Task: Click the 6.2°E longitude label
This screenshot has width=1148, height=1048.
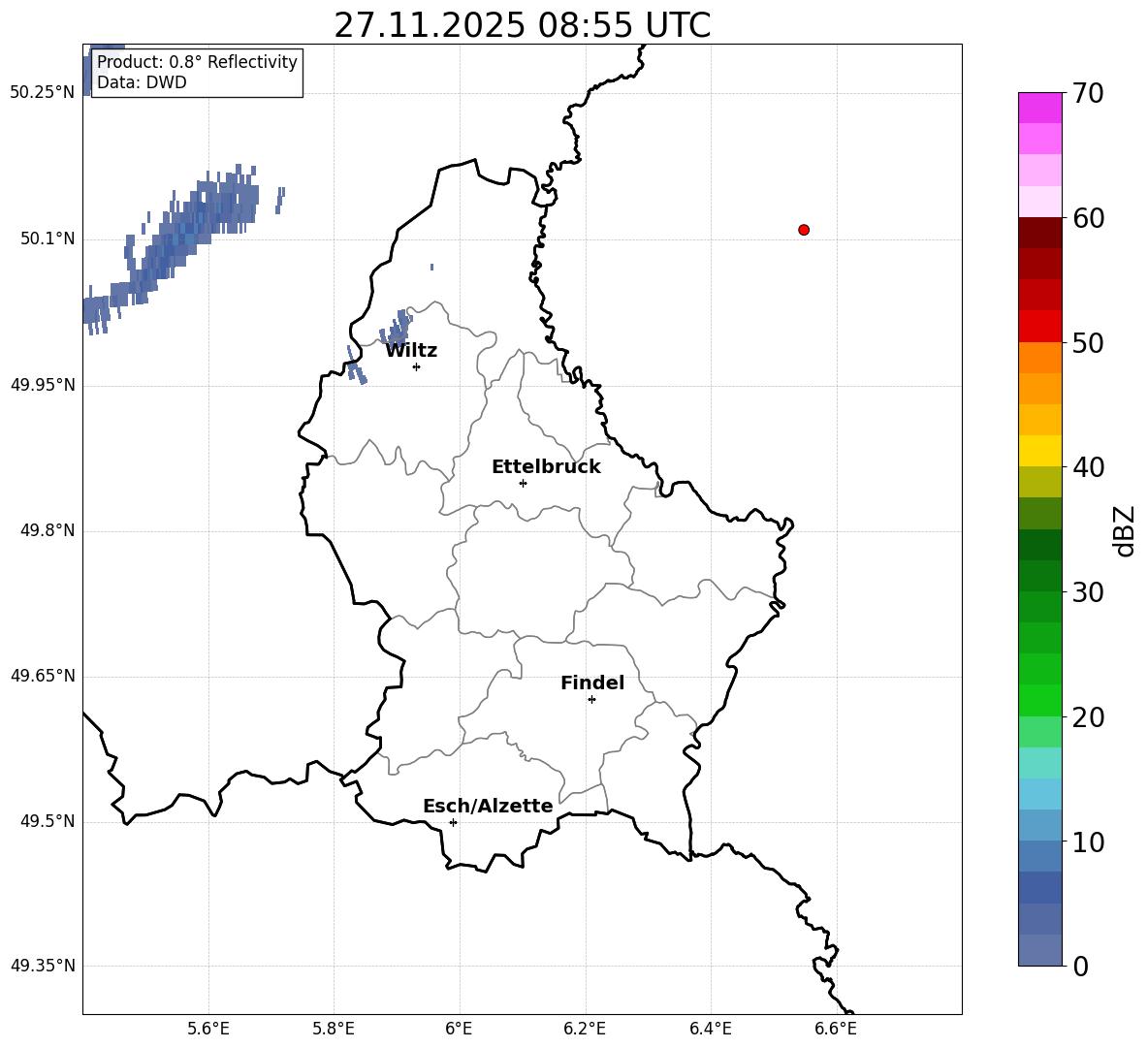Action: (x=585, y=1029)
